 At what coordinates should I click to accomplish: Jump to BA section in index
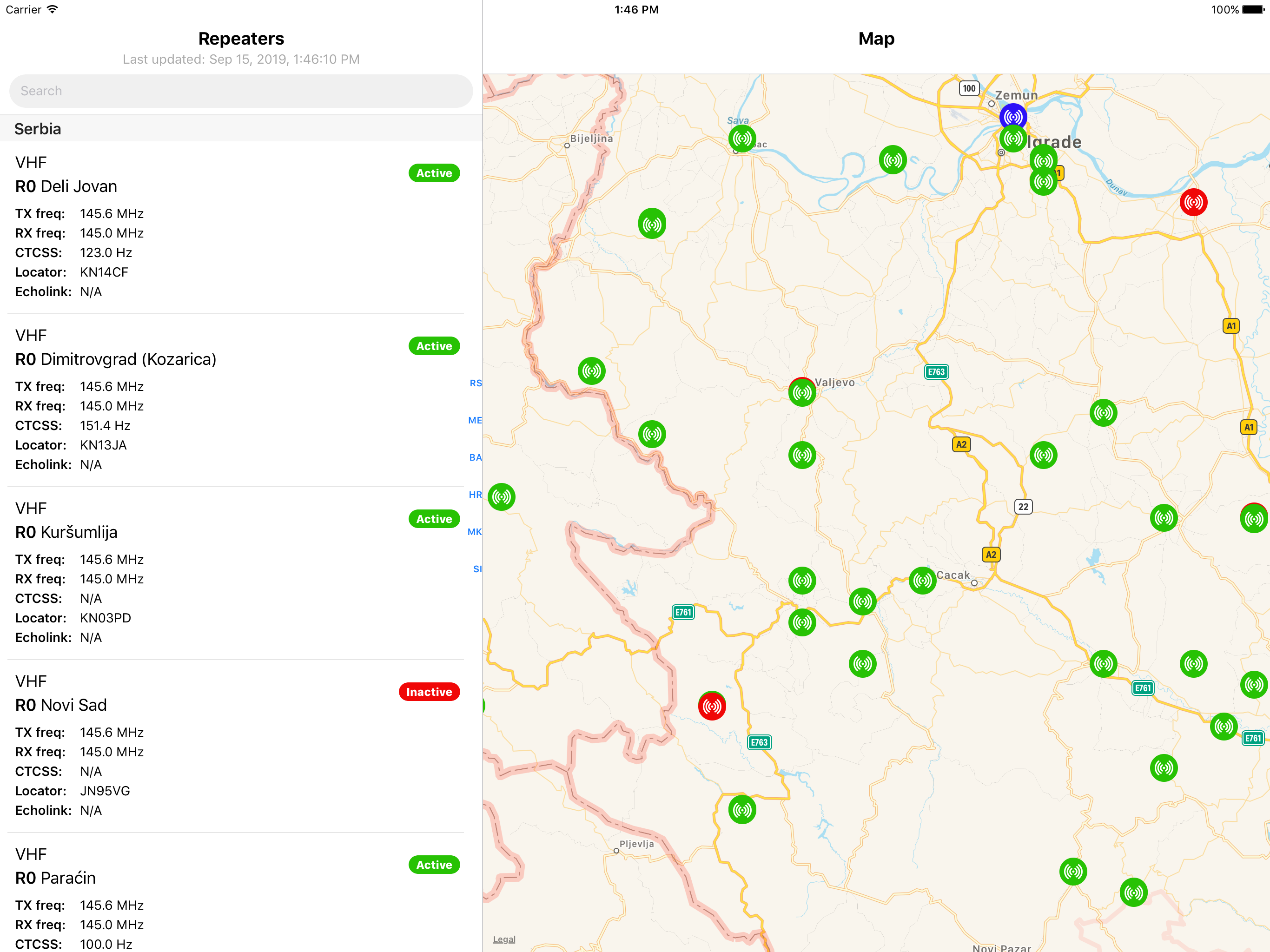pos(476,457)
